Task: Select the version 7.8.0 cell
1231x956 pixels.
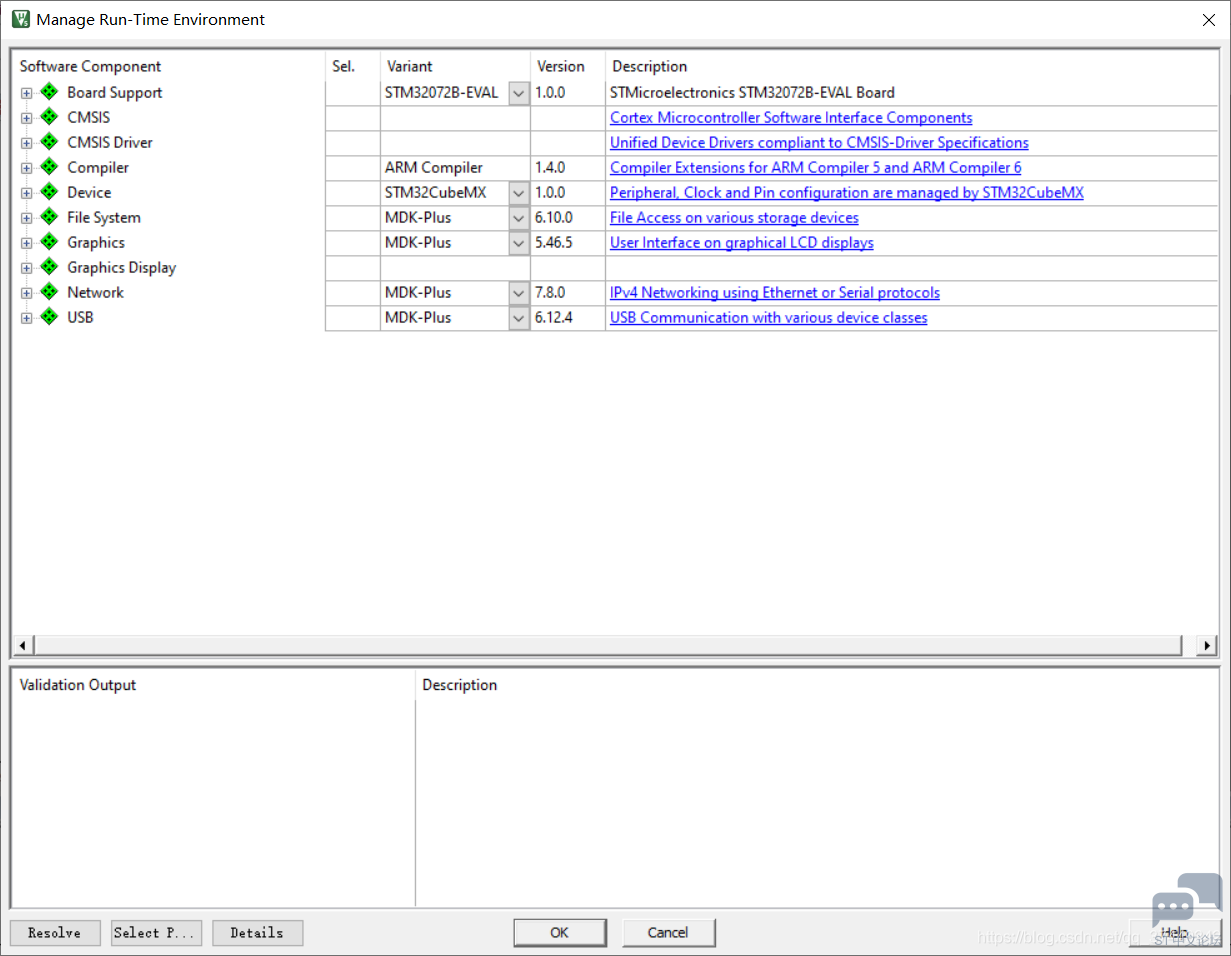Action: [568, 293]
